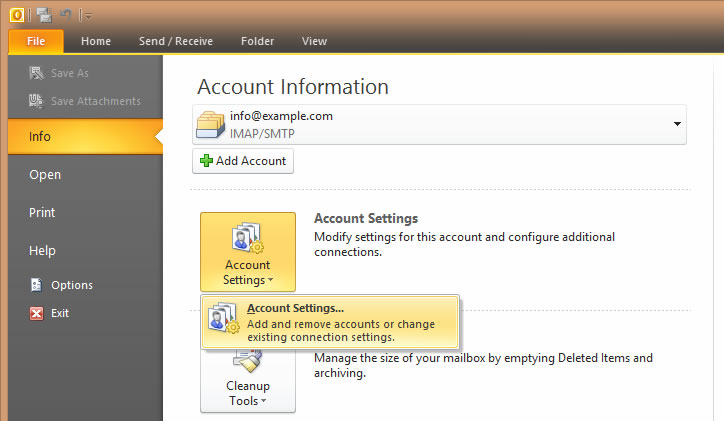Screen dimensions: 724x421
Task: Open the Send / Receive ribbon tab
Action: (175, 41)
